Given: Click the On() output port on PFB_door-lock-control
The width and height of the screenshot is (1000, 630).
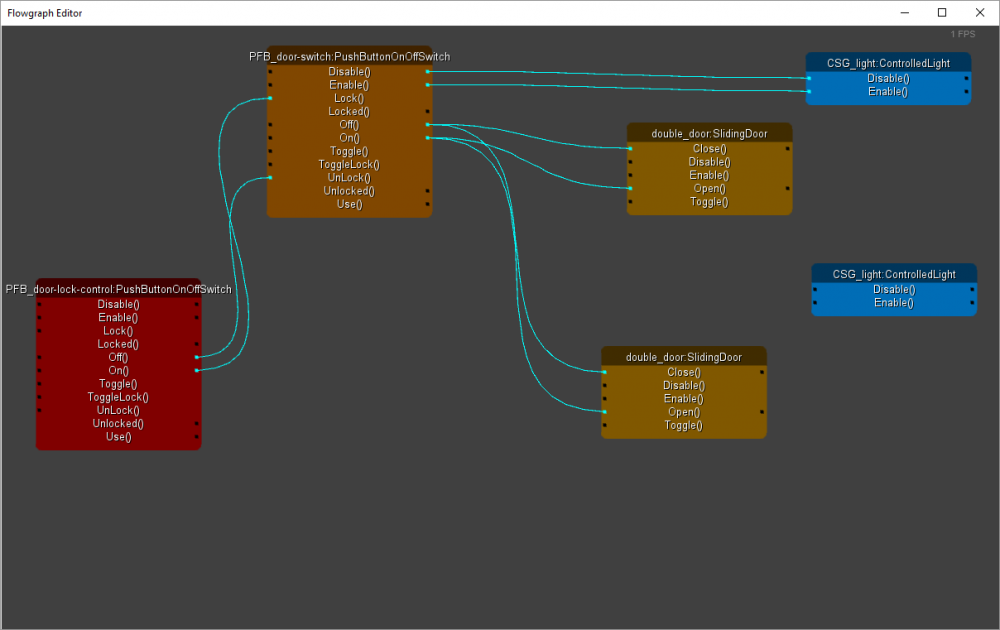Looking at the screenshot, I should pyautogui.click(x=197, y=370).
